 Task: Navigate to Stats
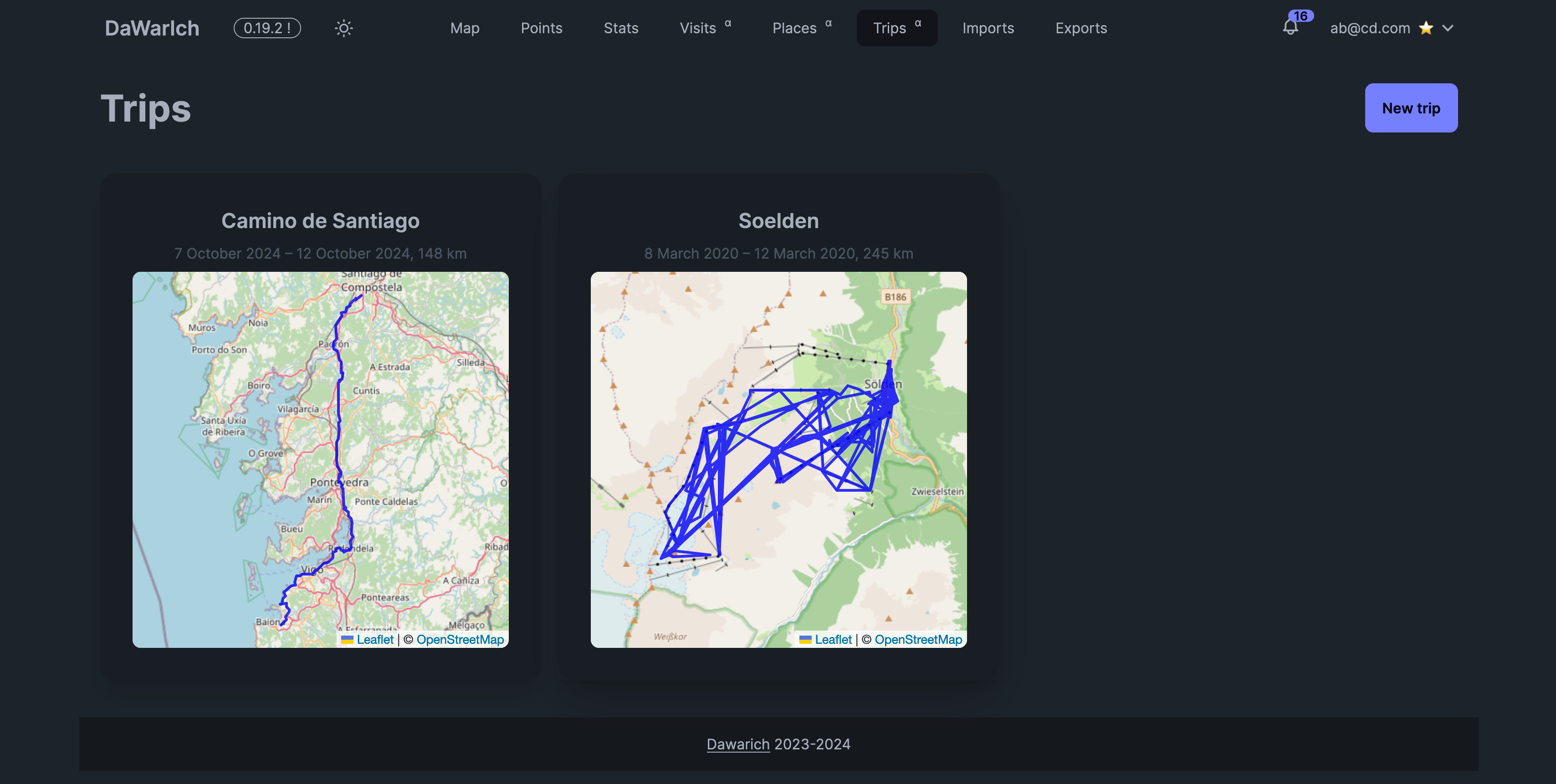[620, 28]
